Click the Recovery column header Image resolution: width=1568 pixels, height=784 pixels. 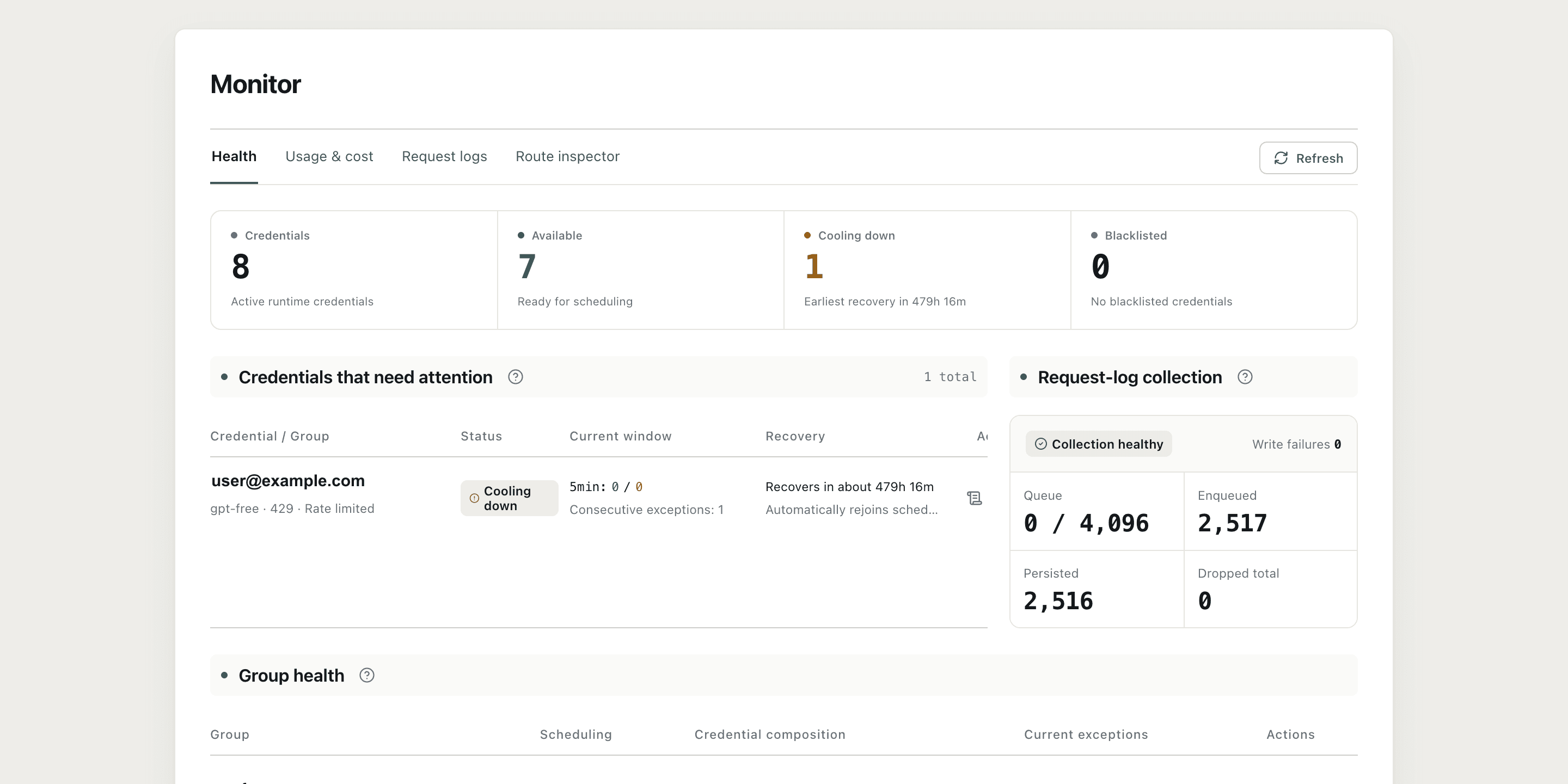tap(795, 436)
